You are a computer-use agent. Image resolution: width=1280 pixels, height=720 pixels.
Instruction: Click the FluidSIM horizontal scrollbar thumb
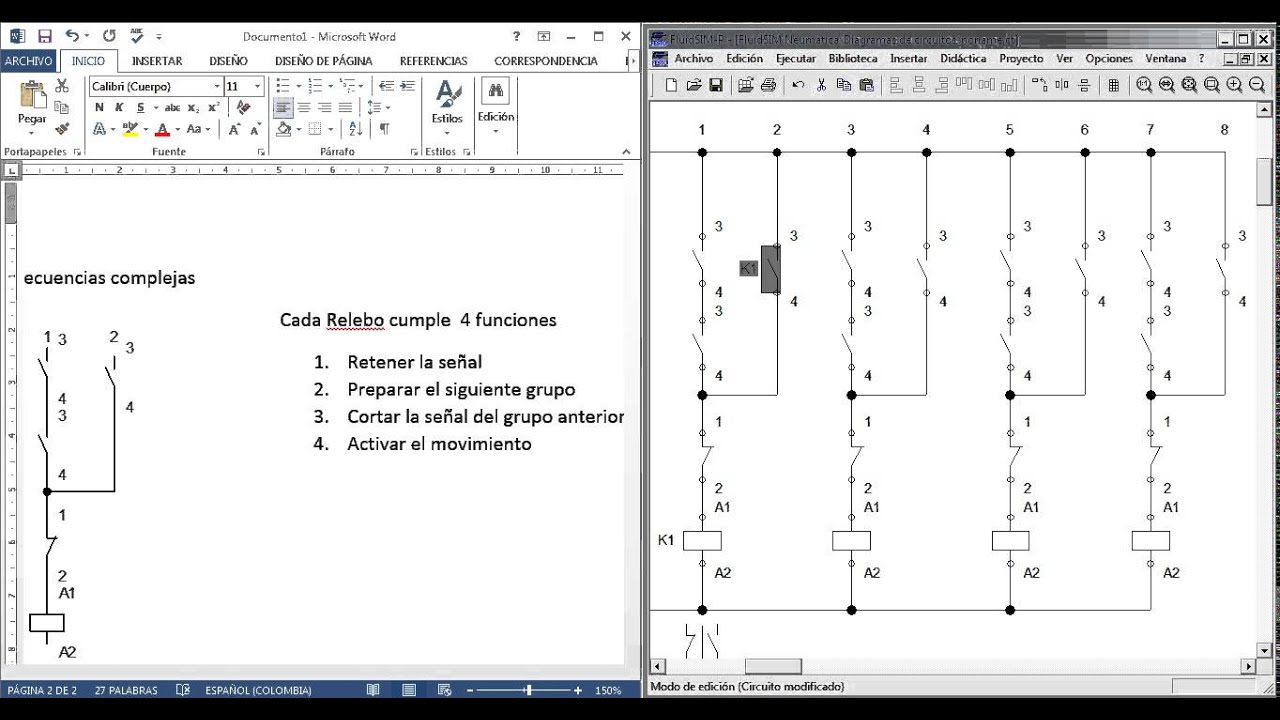[773, 666]
